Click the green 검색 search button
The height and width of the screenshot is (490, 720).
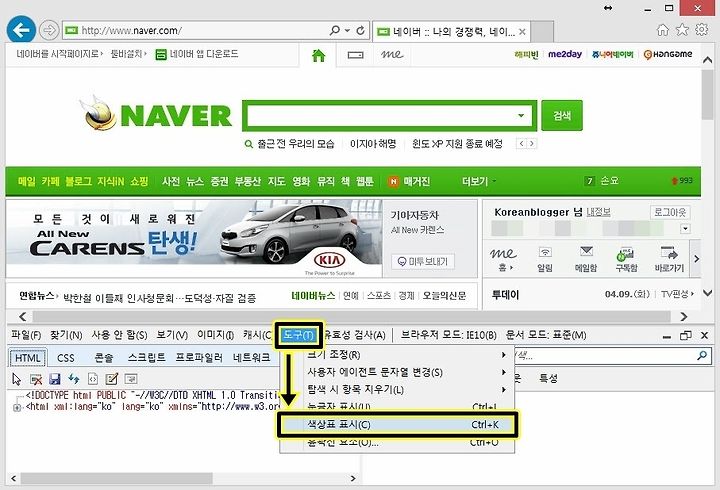coord(562,115)
